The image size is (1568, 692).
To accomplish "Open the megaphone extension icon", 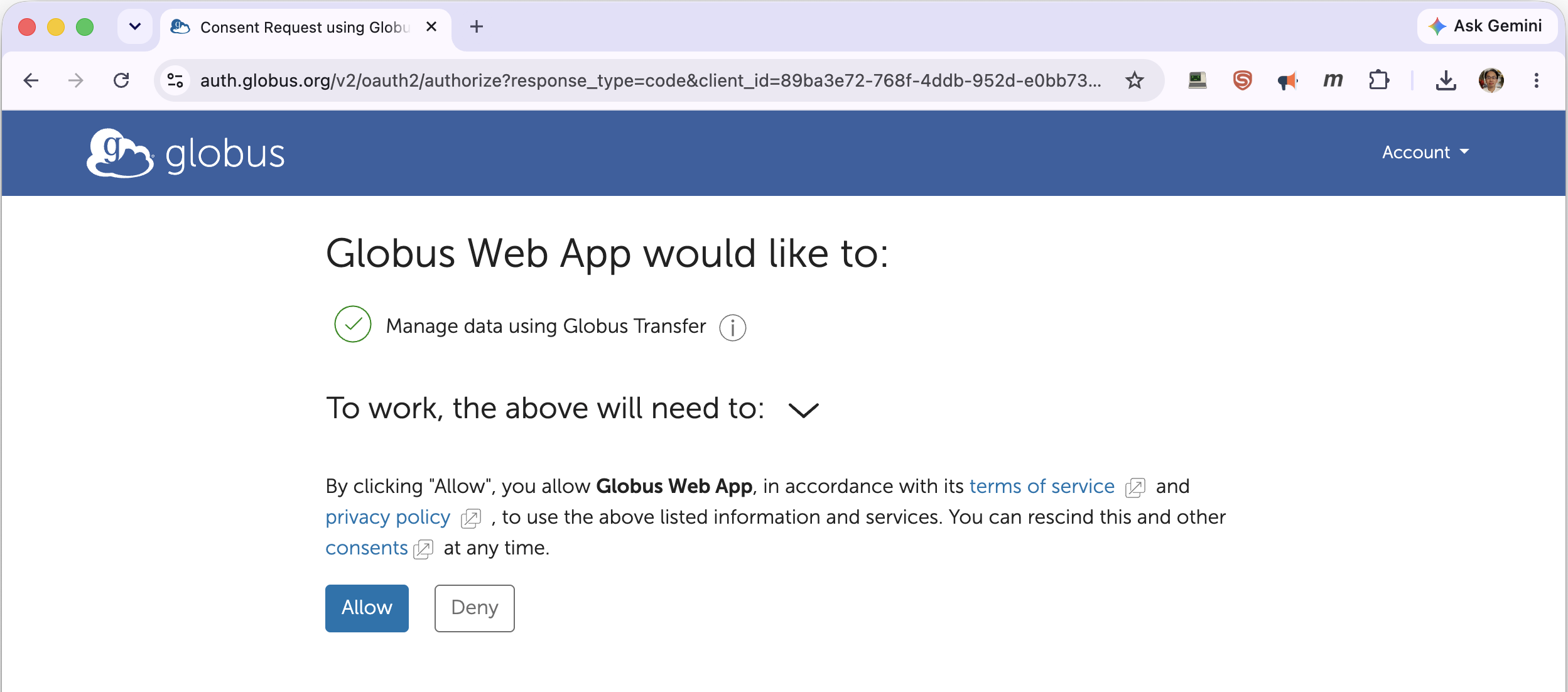I will coord(1287,80).
